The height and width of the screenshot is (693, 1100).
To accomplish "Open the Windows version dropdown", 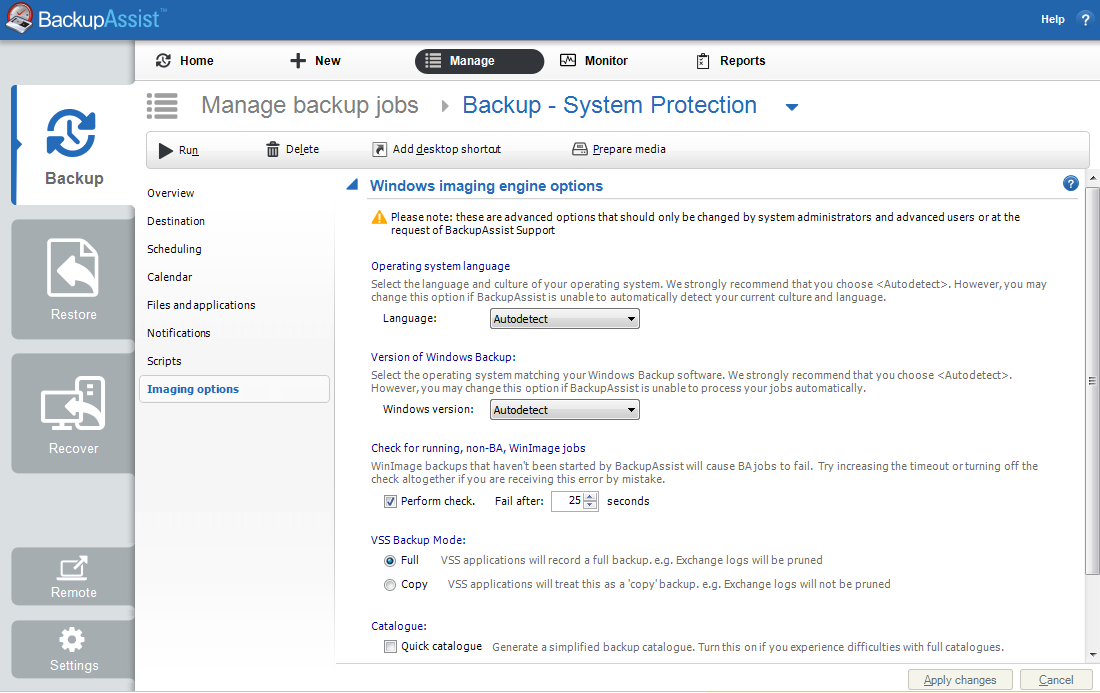I will [x=565, y=410].
